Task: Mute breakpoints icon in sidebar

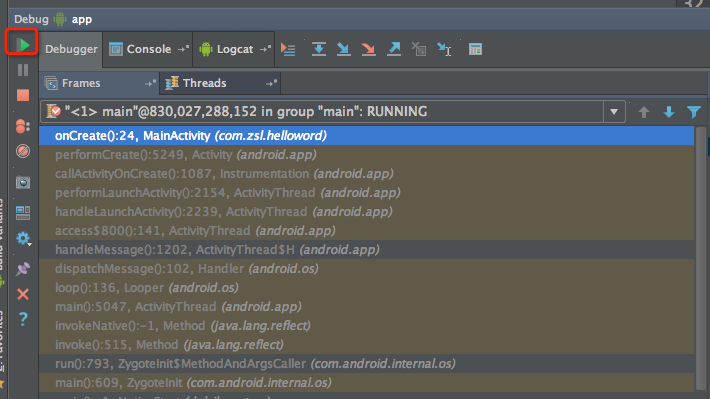Action: (23, 151)
